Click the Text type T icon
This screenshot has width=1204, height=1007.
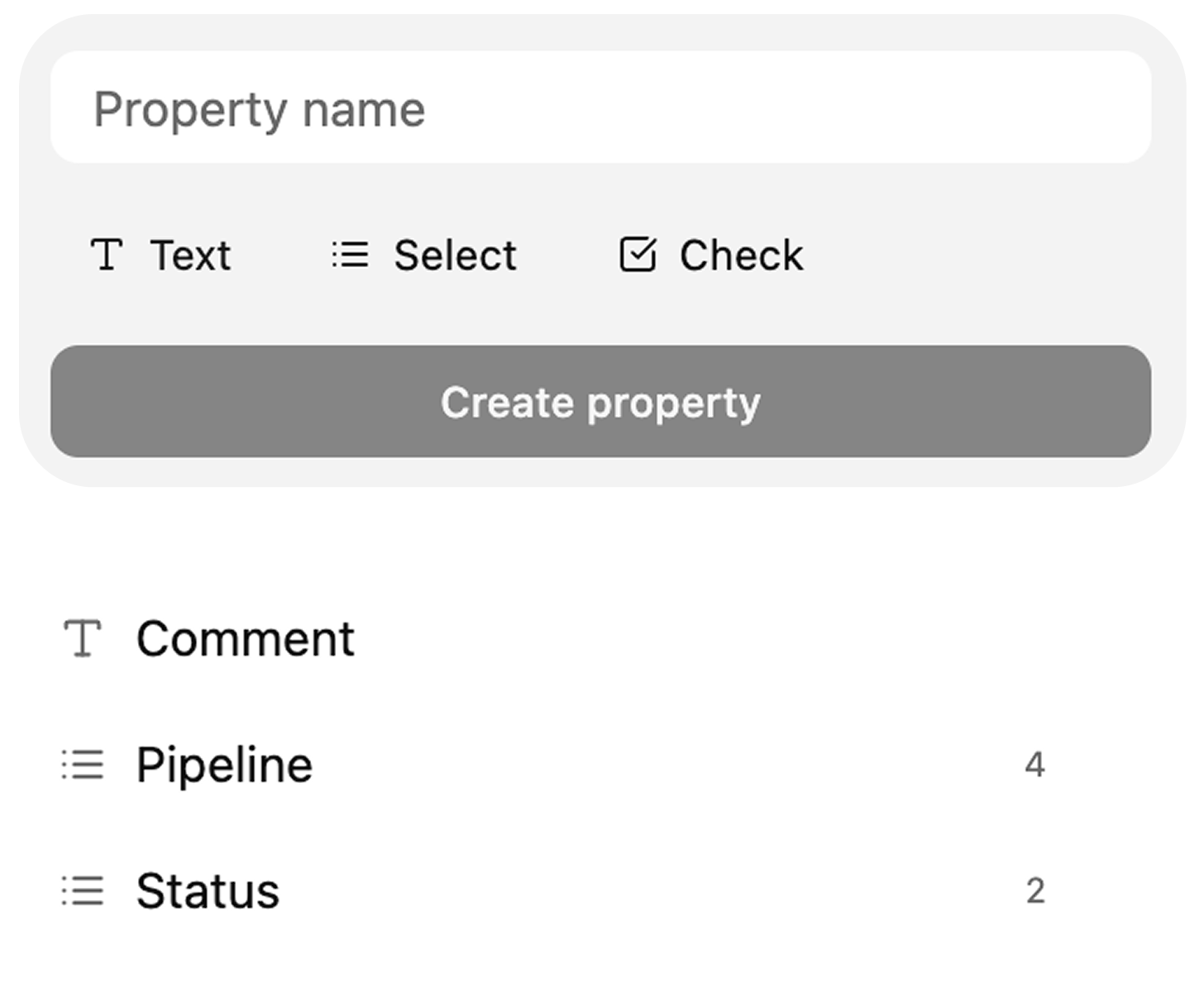[x=107, y=255]
